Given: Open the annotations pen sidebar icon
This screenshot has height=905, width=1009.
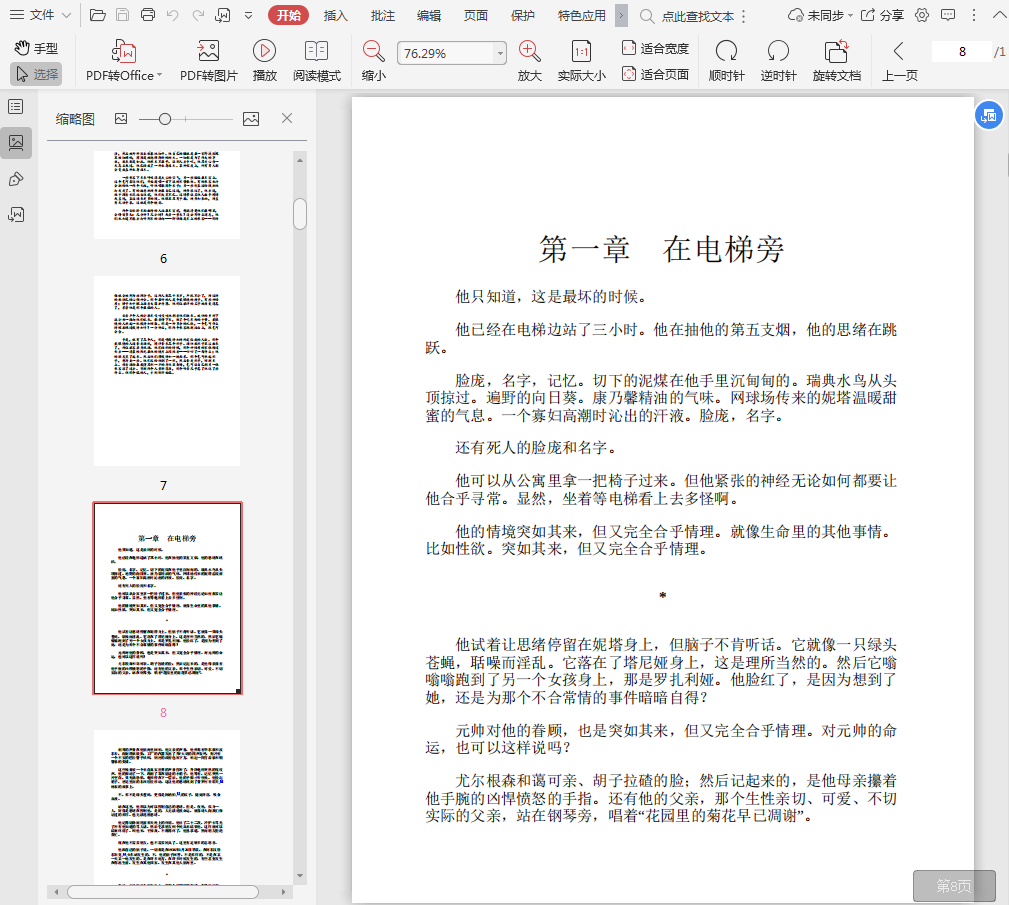Looking at the screenshot, I should tap(16, 179).
